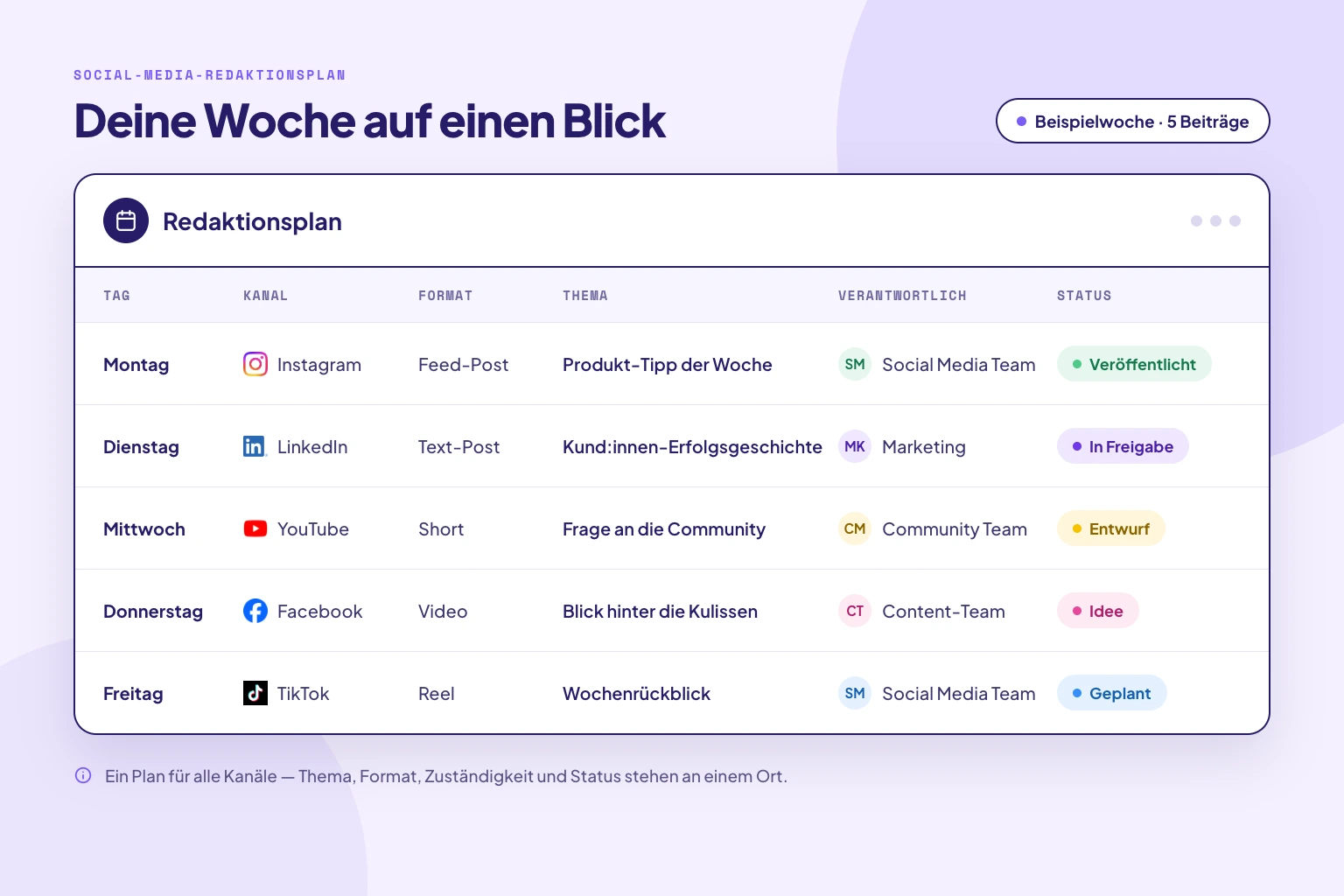Click the Redaktionsplan card title
1344x896 pixels.
tap(252, 221)
